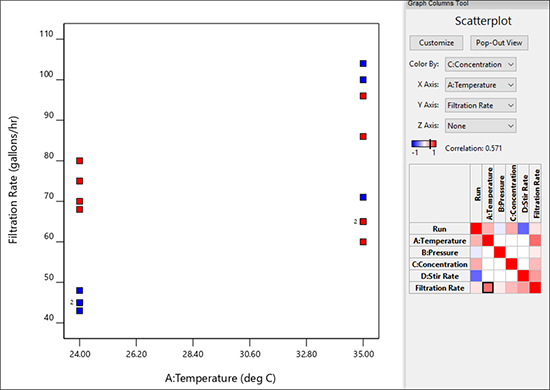Click the correlation color scale legend
This screenshot has height=390, width=550.
(x=424, y=144)
